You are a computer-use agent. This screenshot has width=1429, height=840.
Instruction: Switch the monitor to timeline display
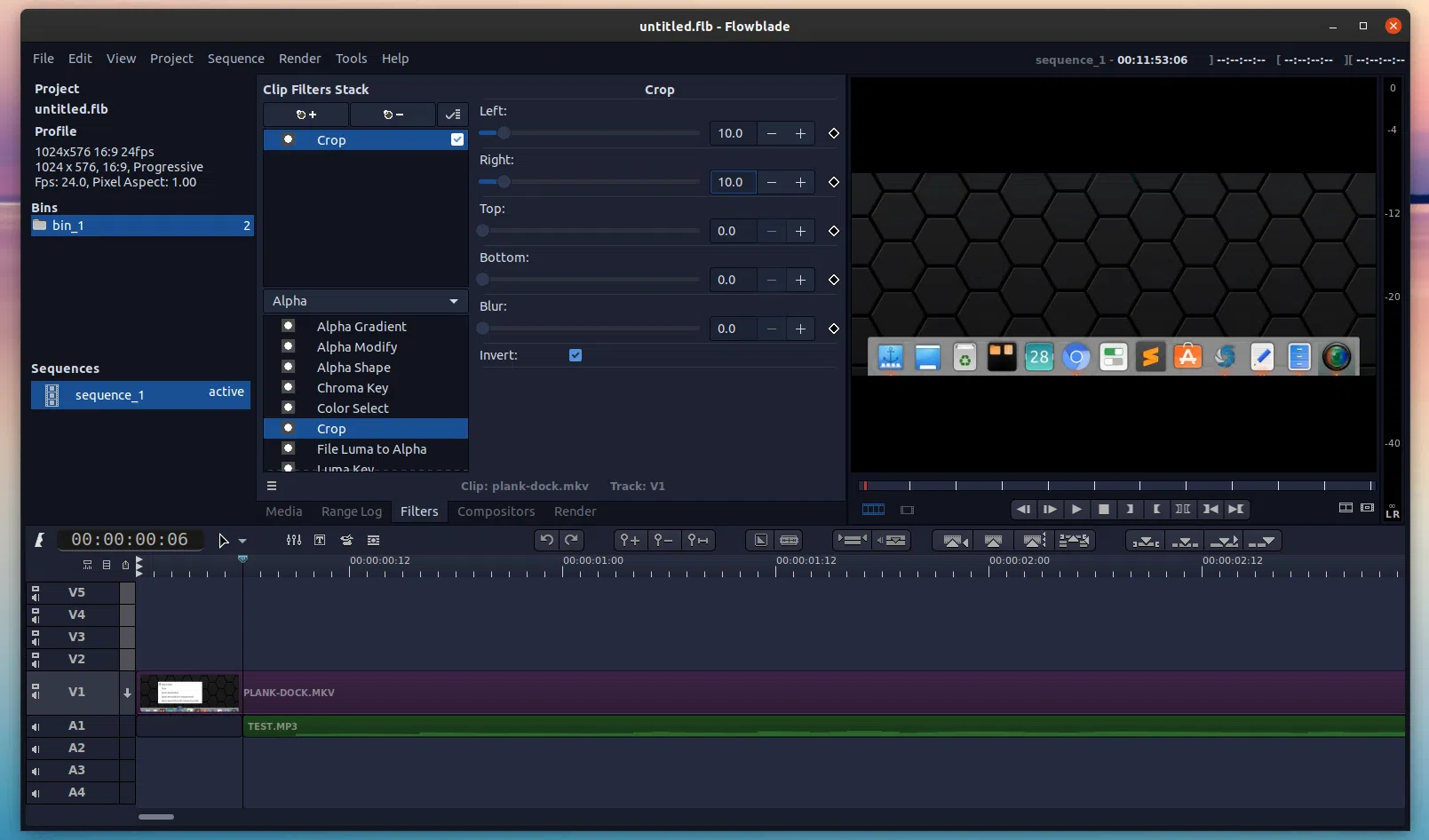click(x=873, y=510)
